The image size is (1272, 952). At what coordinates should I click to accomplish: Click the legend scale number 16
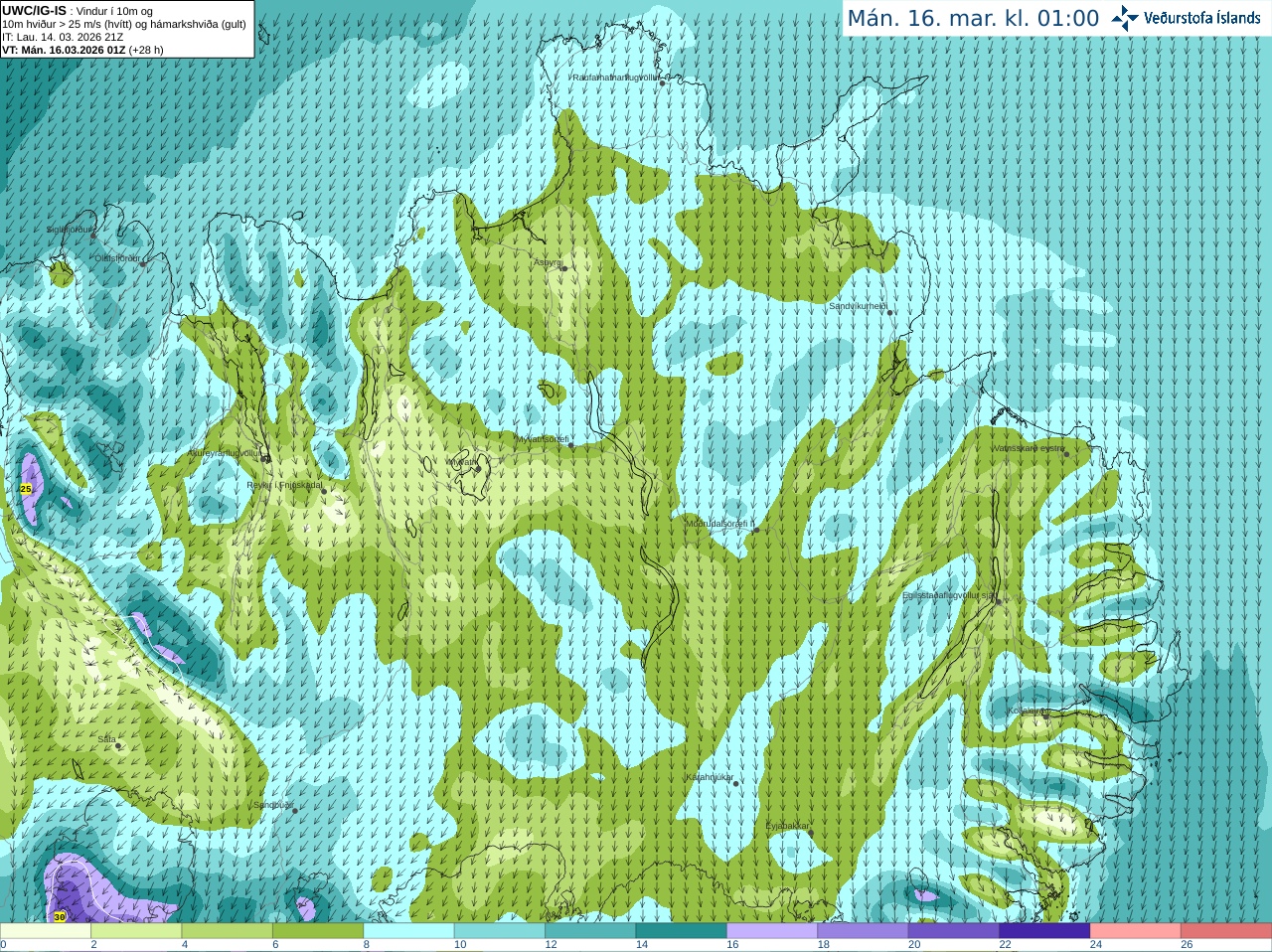pyautogui.click(x=732, y=945)
